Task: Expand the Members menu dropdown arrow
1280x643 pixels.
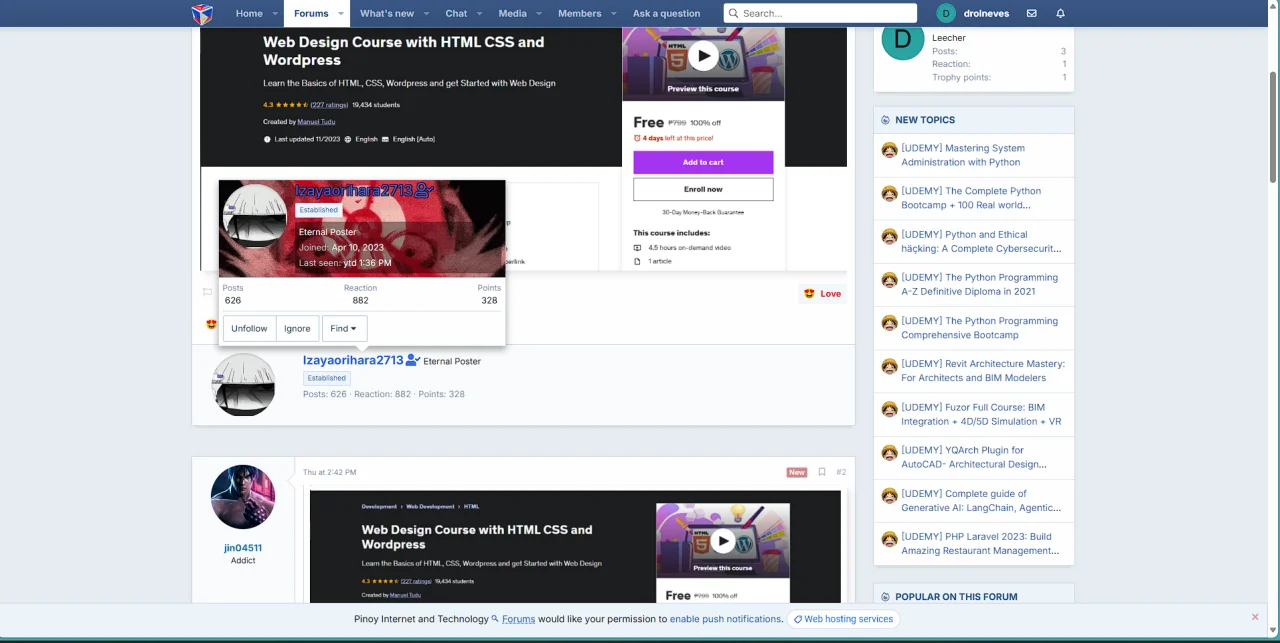Action: 613,13
